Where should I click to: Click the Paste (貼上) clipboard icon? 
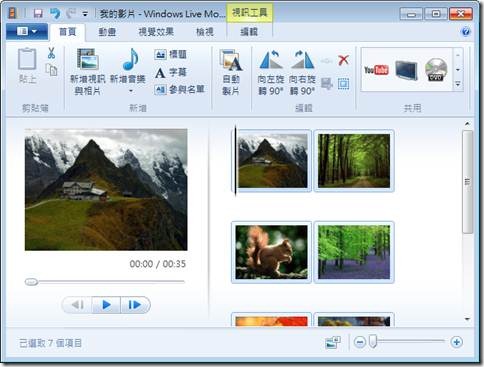point(27,59)
